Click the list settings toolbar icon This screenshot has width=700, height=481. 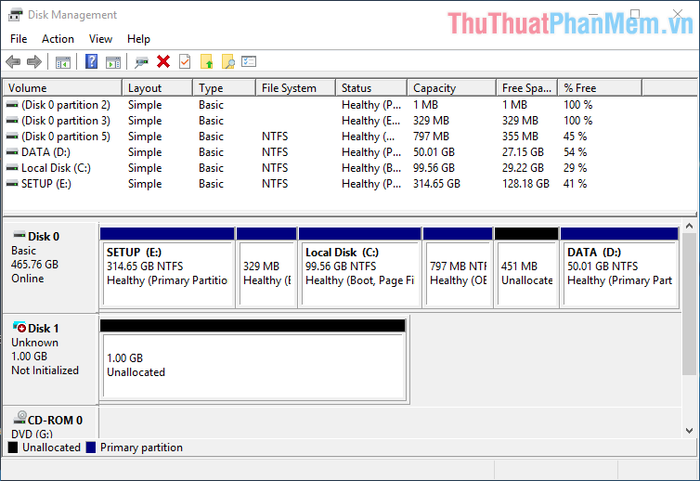(x=249, y=62)
